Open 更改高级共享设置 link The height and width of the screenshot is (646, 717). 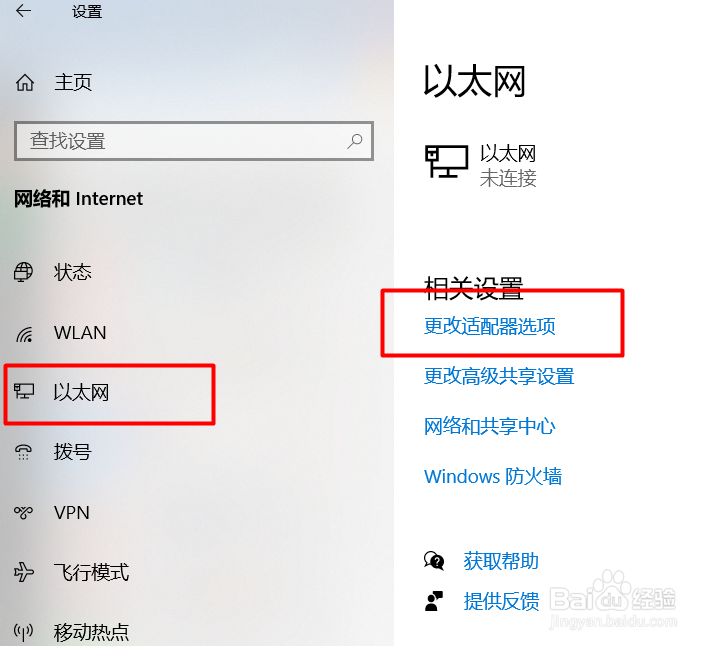(499, 376)
